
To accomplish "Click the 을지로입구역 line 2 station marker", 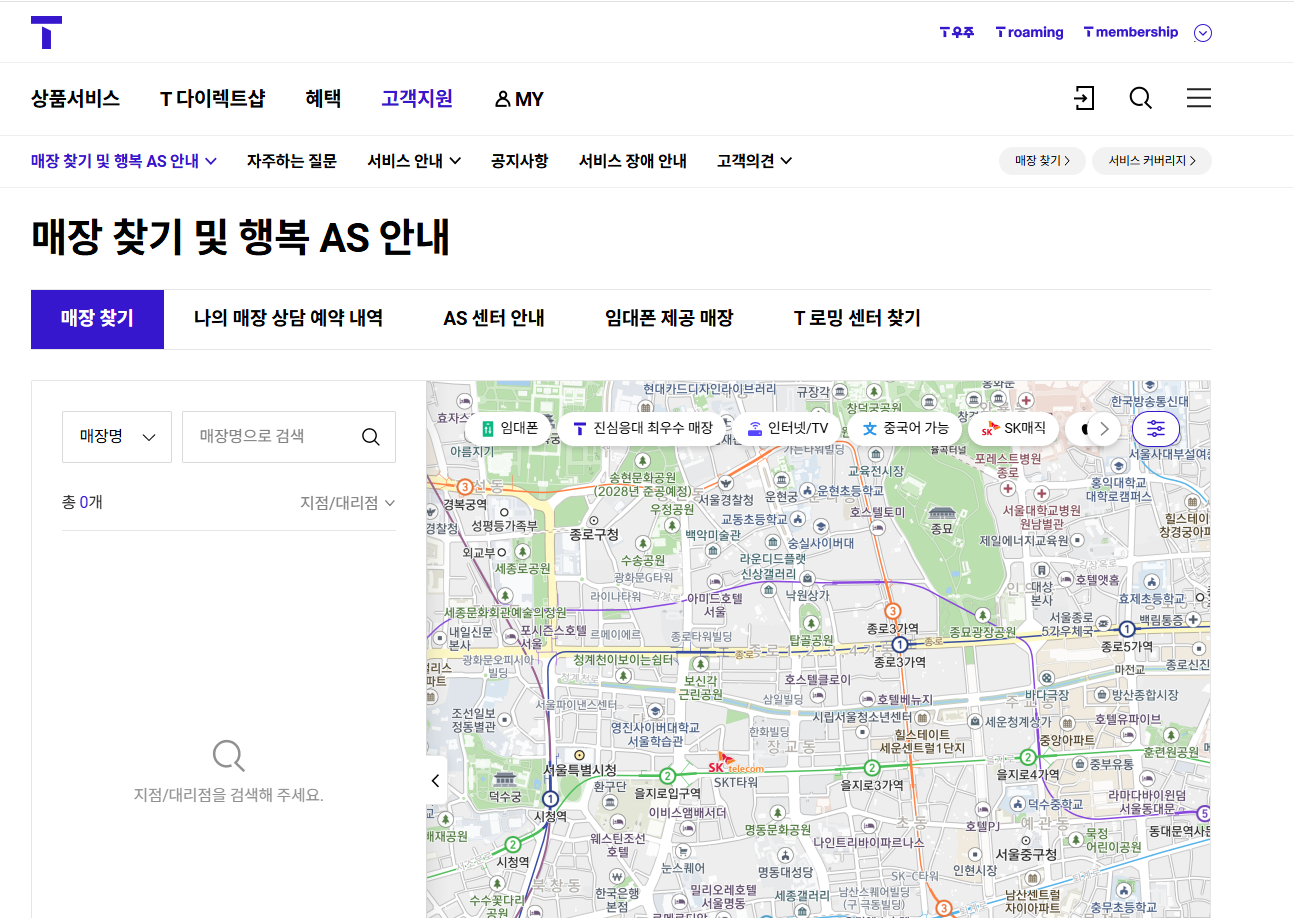I will [x=667, y=775].
